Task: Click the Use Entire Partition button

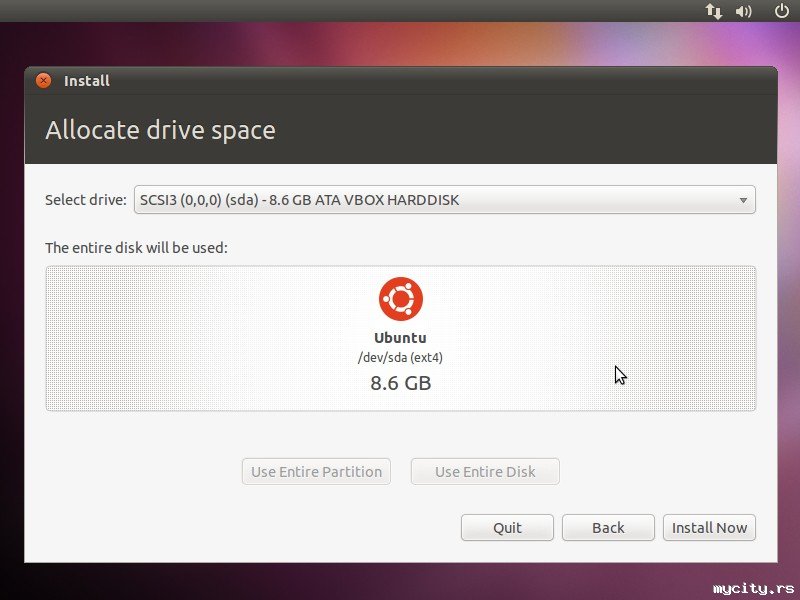Action: pos(316,471)
